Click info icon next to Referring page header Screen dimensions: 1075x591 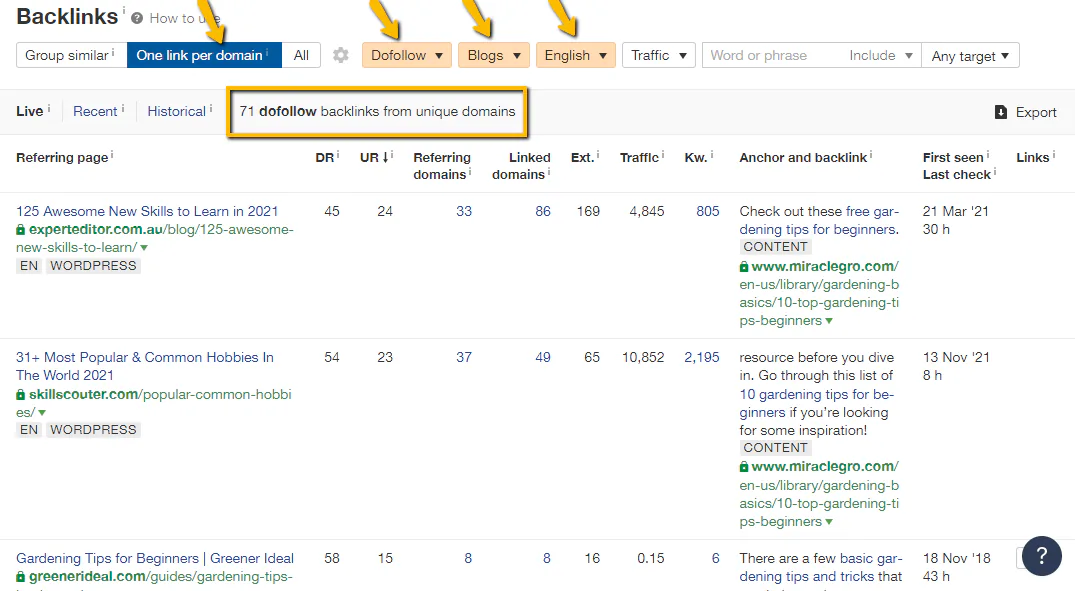(x=112, y=155)
